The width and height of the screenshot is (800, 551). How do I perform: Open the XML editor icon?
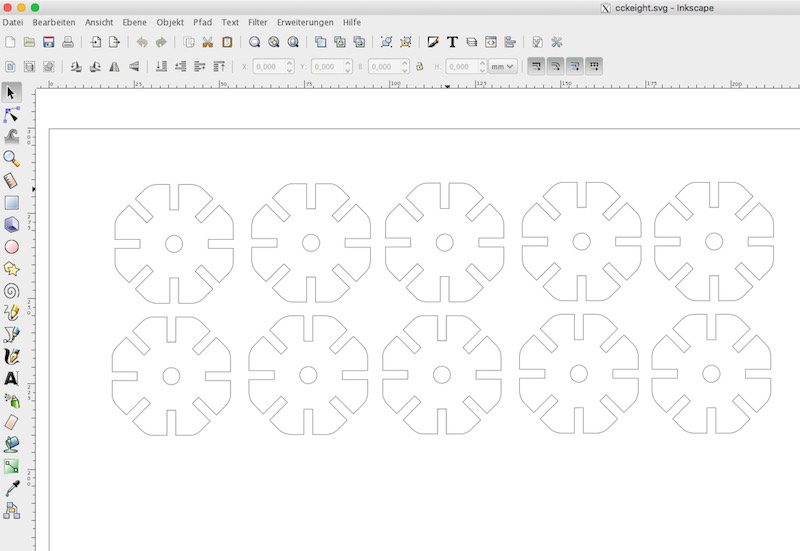click(x=491, y=42)
